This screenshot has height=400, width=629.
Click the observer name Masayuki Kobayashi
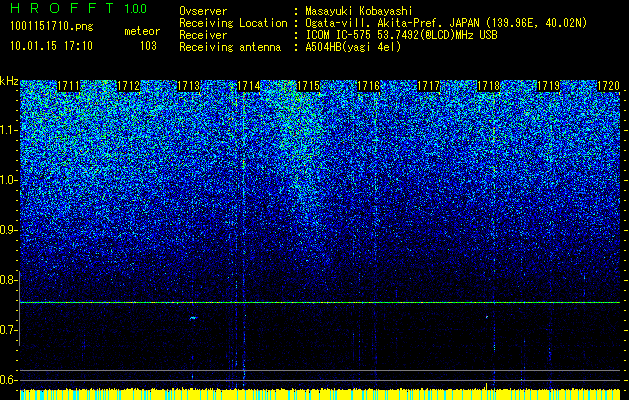359,12
